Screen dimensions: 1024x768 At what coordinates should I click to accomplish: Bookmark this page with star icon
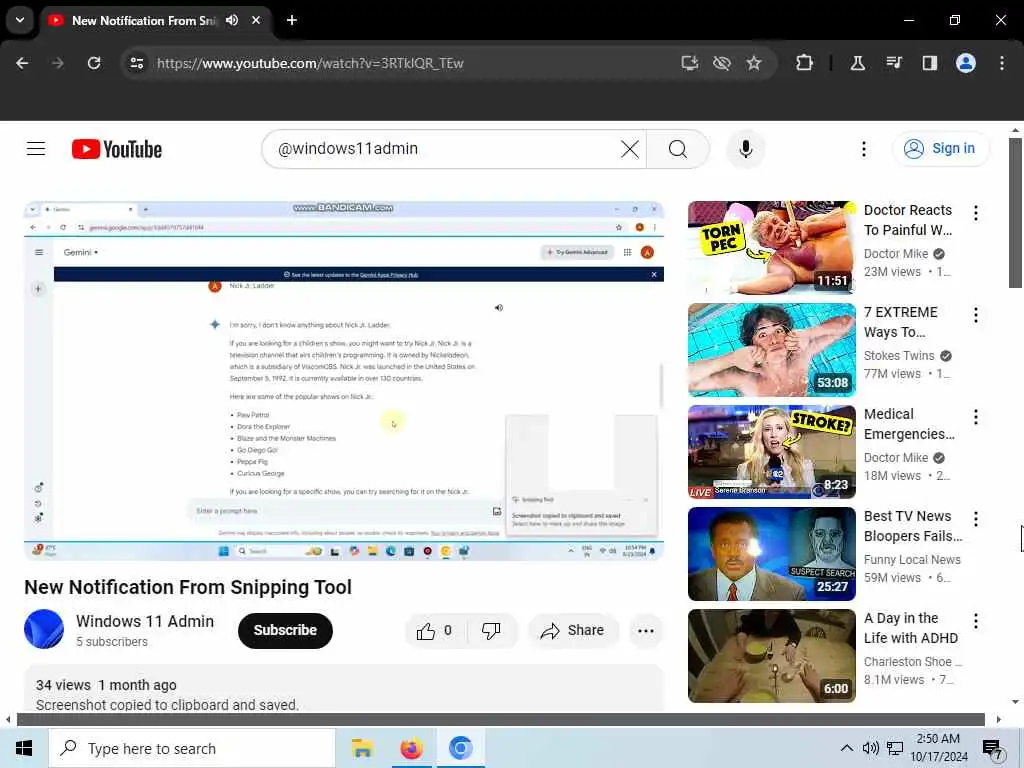pyautogui.click(x=754, y=63)
